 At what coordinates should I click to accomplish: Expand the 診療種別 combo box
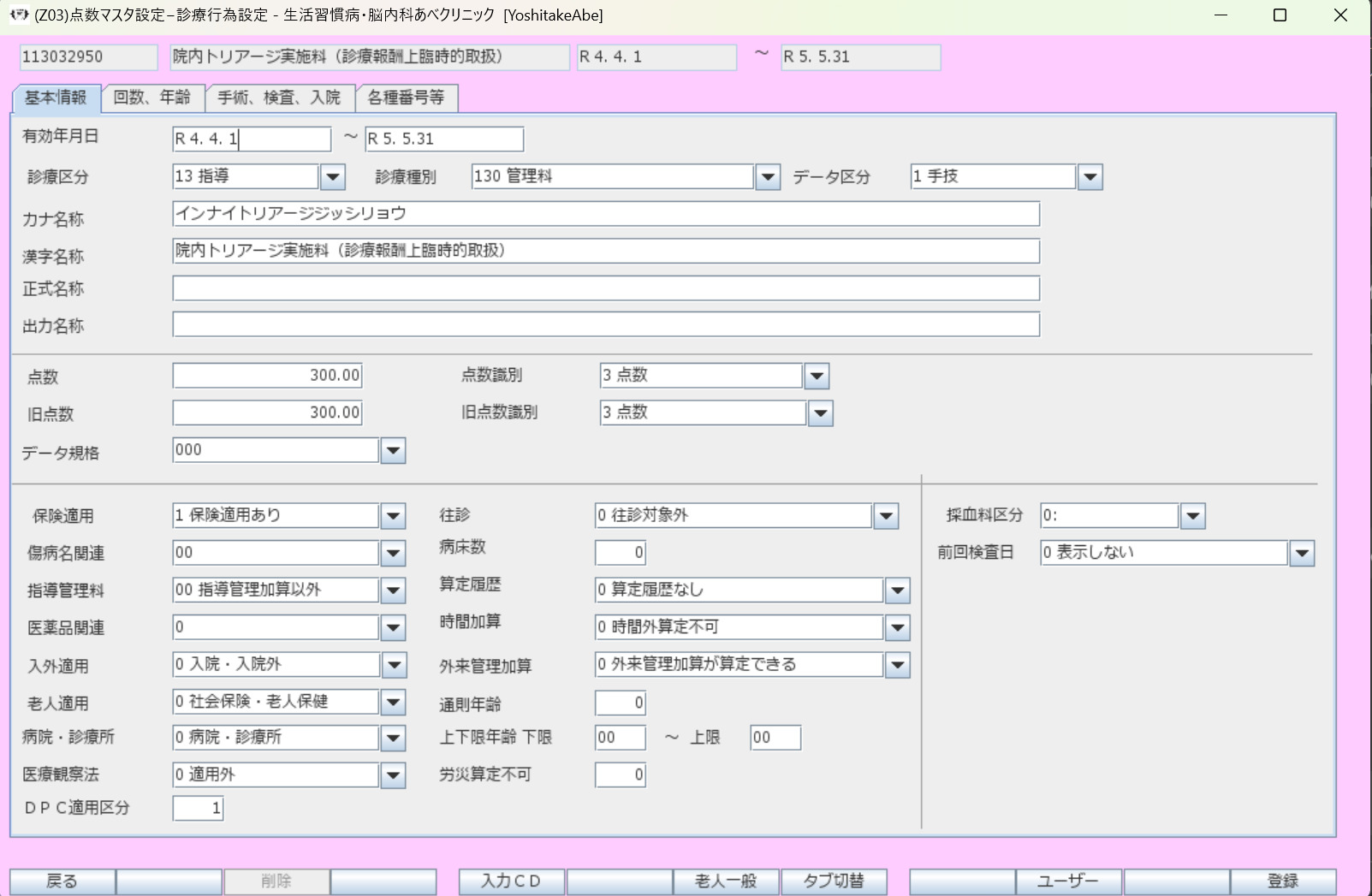tap(768, 177)
